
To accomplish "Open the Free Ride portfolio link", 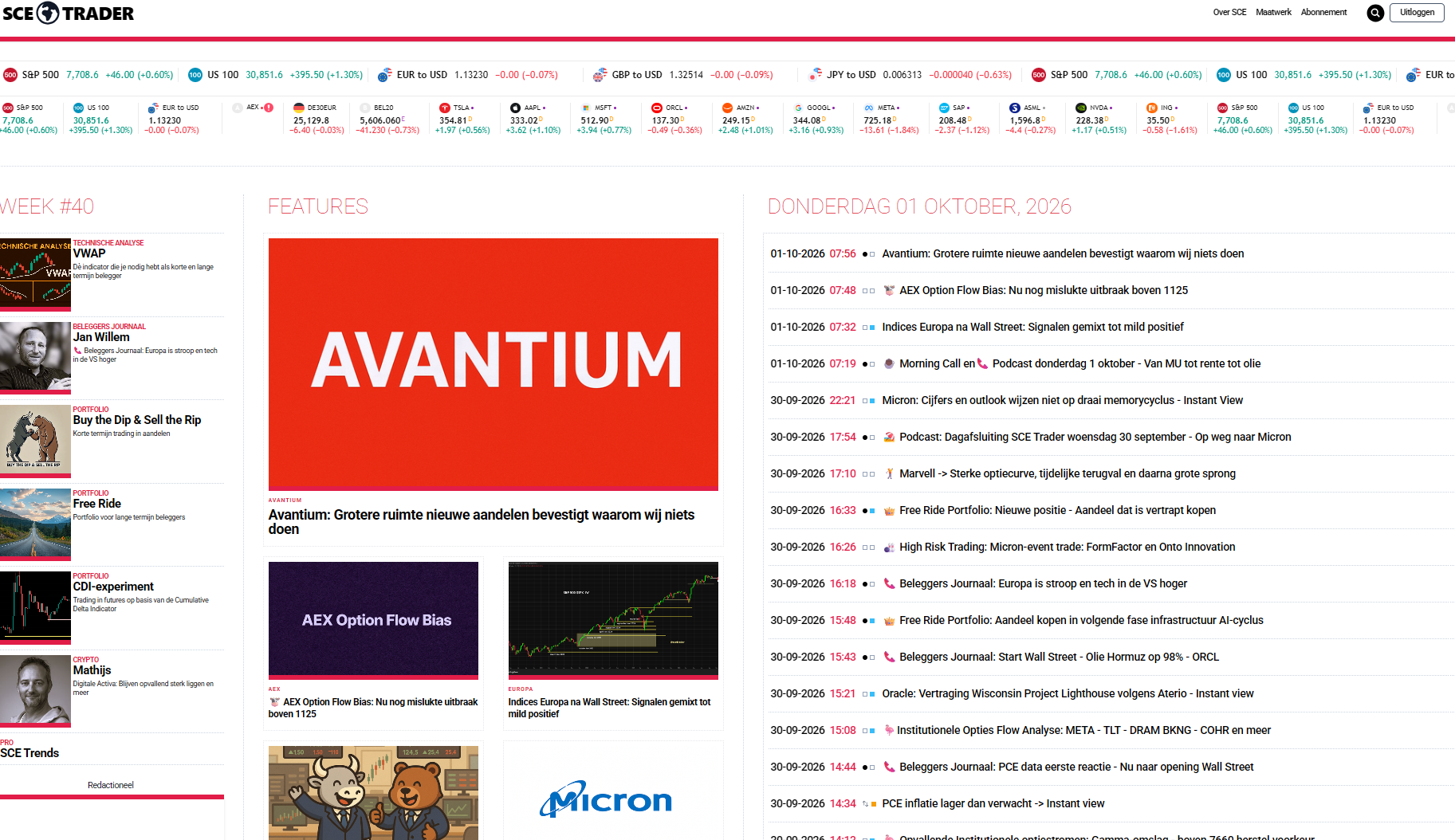I will point(97,504).
